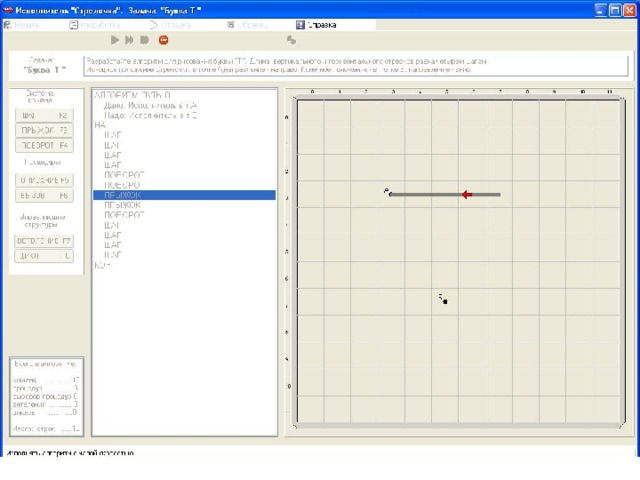Switch to the Разработка tab
Viewport: 640px width, 480px height.
[95, 25]
